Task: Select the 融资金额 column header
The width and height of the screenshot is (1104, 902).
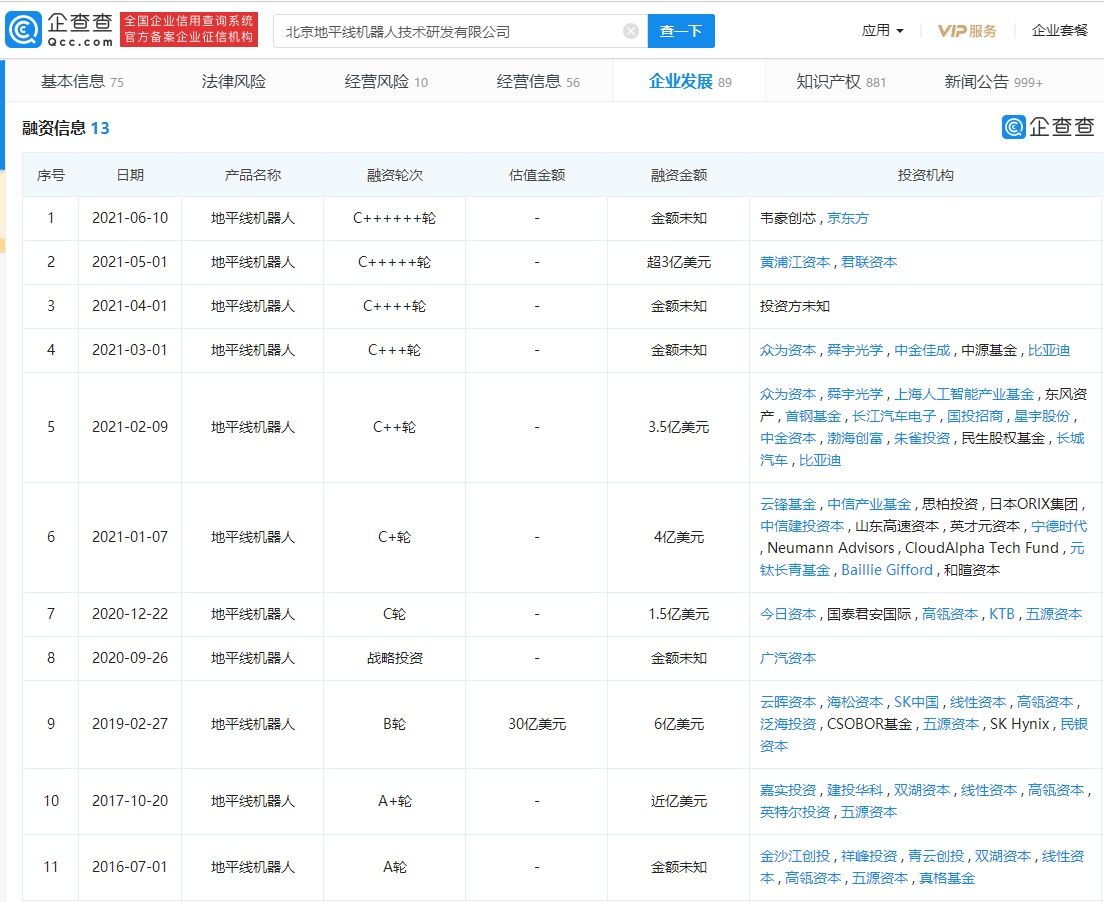Action: [679, 175]
